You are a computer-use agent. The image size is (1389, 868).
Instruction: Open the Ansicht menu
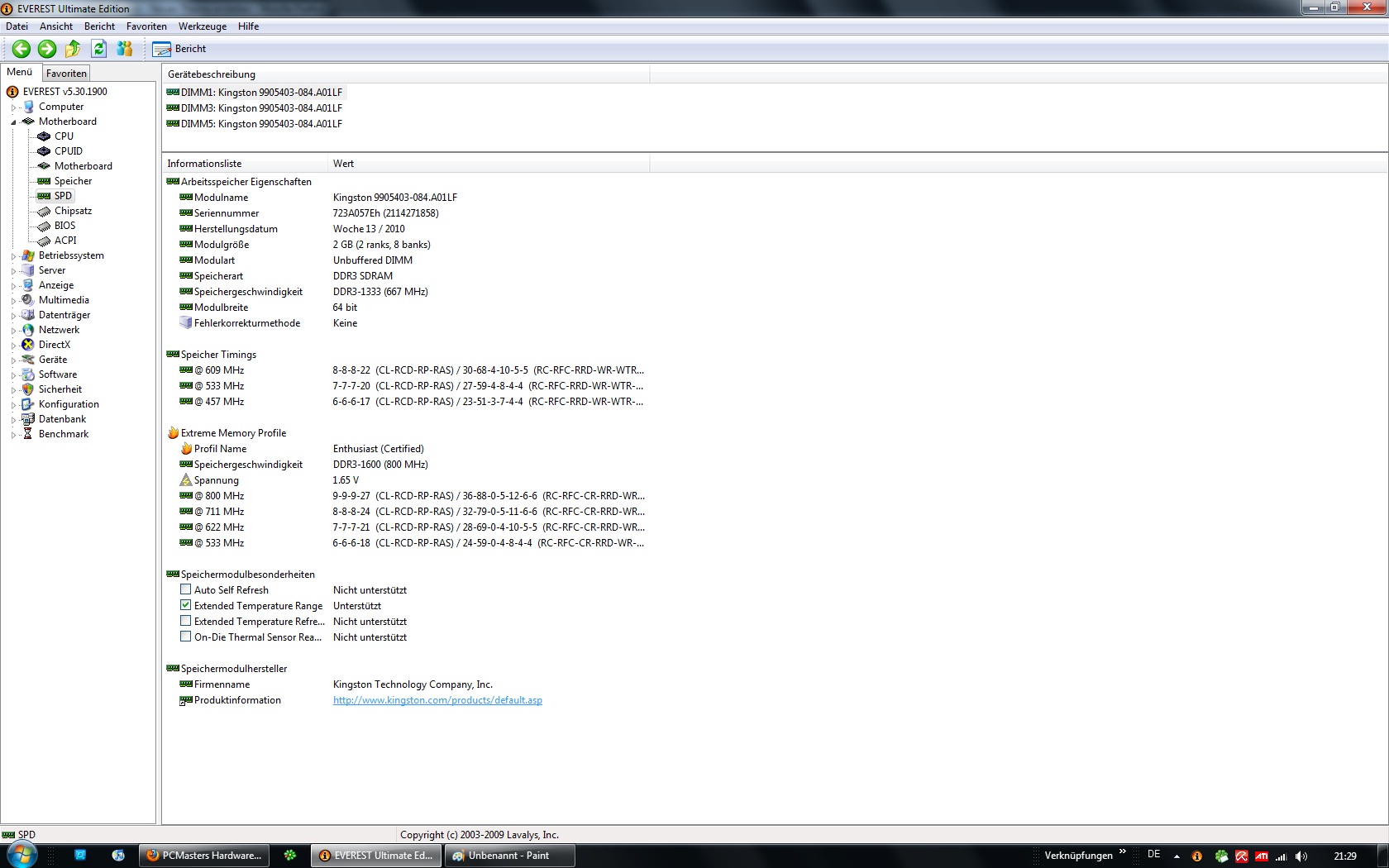56,26
